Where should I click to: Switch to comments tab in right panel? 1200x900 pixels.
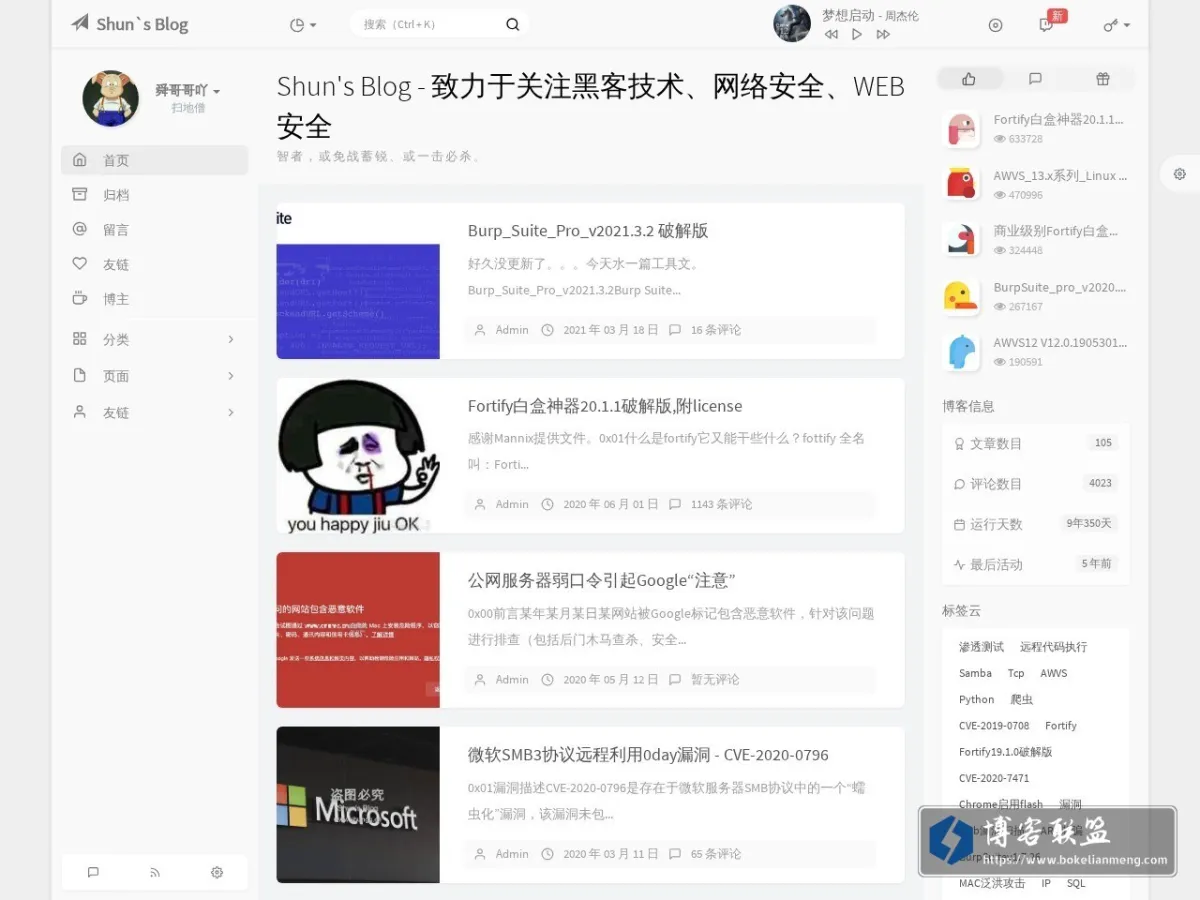(1035, 79)
